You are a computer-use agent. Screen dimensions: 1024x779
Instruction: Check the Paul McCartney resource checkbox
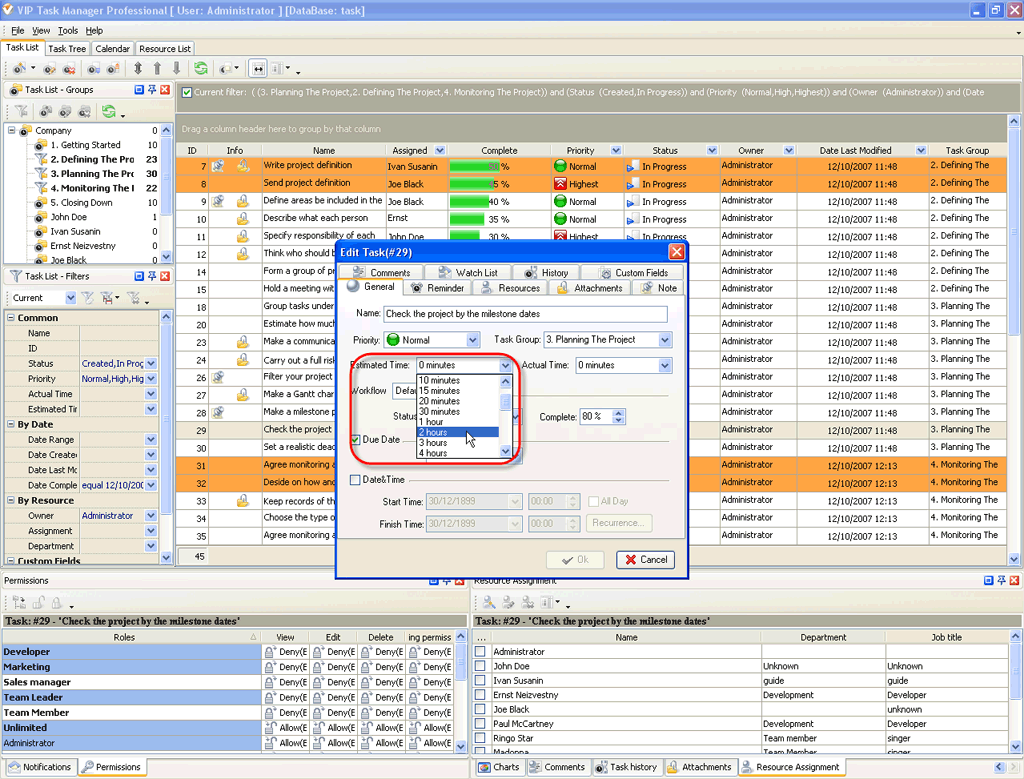click(481, 723)
